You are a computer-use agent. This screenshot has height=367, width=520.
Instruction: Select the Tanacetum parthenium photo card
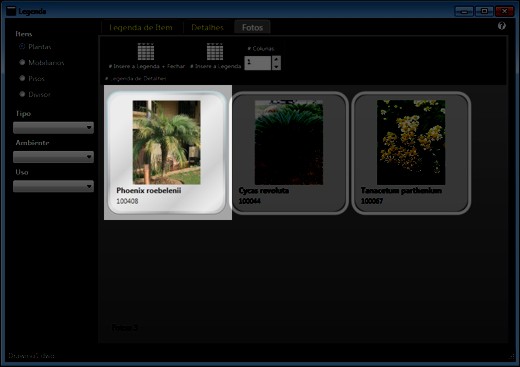411,153
